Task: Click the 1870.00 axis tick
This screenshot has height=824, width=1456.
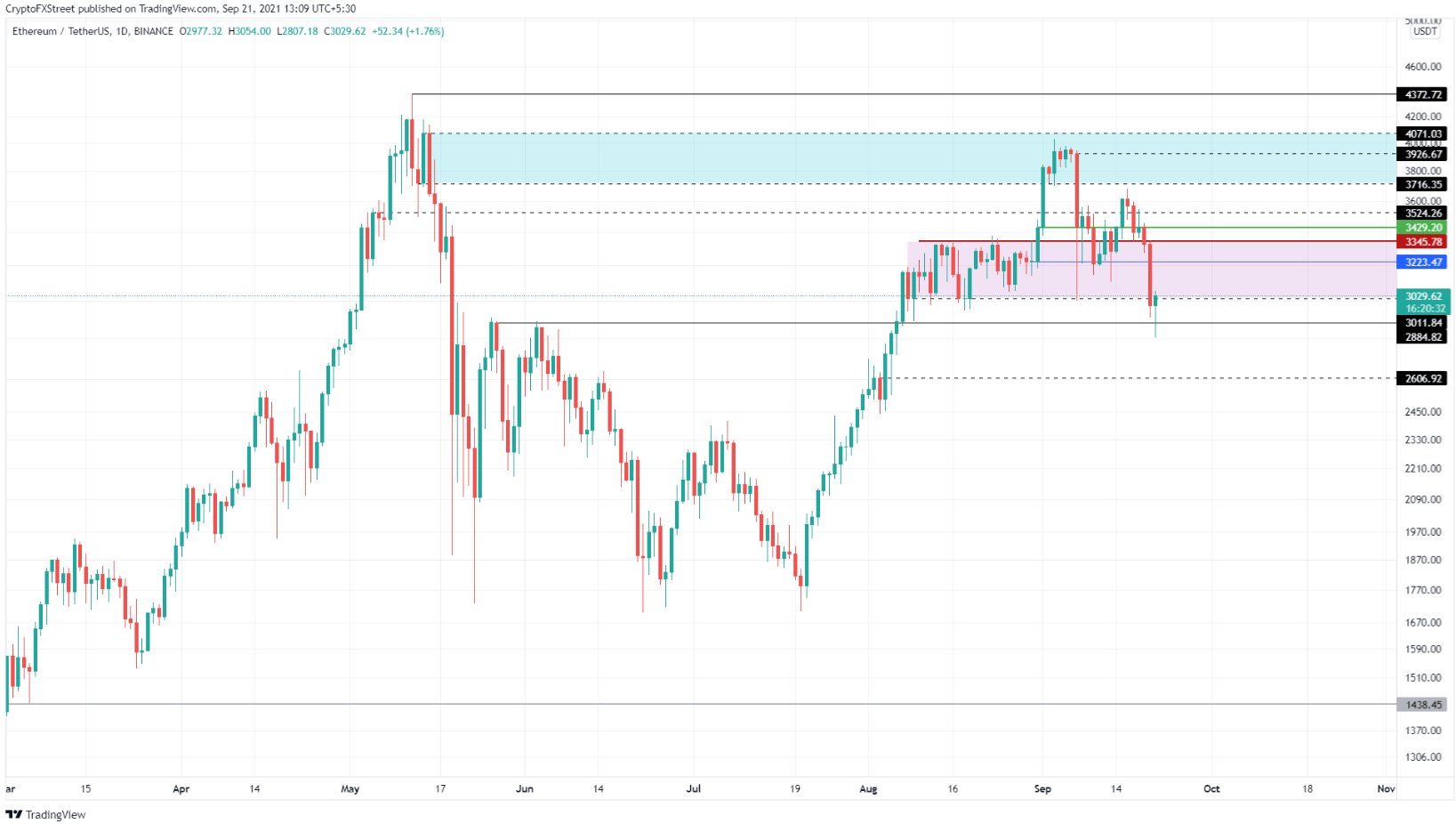Action: coord(1423,561)
